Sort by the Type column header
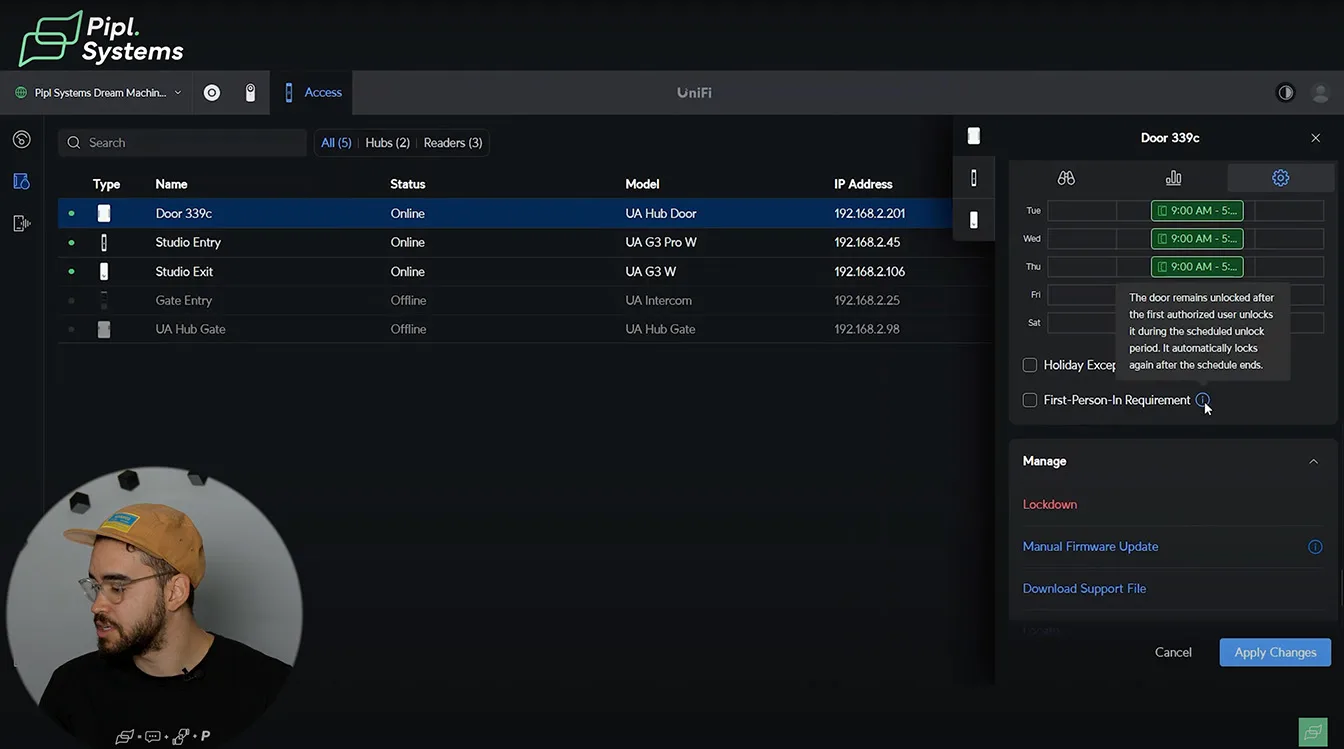The height and width of the screenshot is (749, 1344). click(106, 184)
